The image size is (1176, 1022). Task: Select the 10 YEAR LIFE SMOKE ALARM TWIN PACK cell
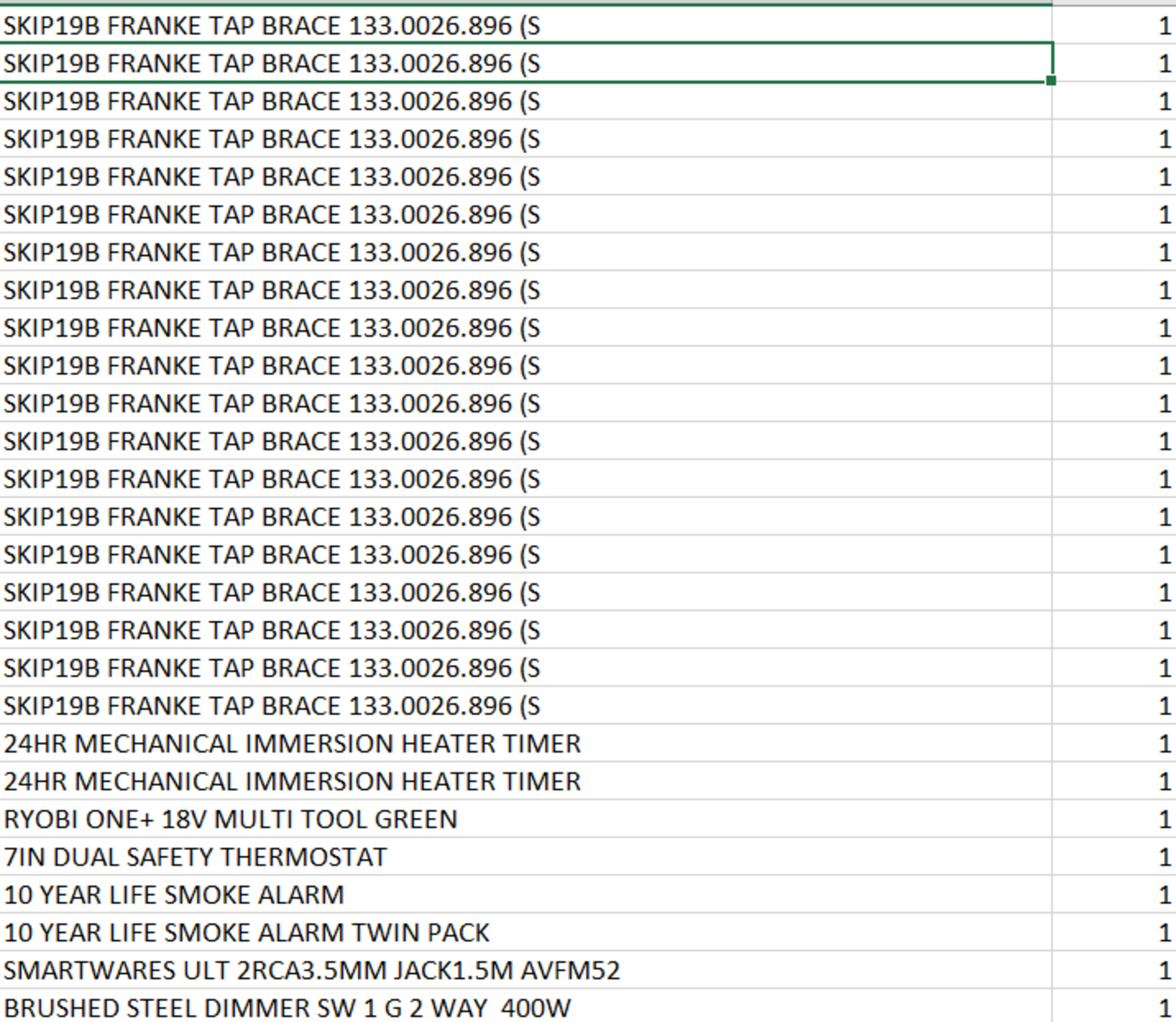[x=526, y=932]
